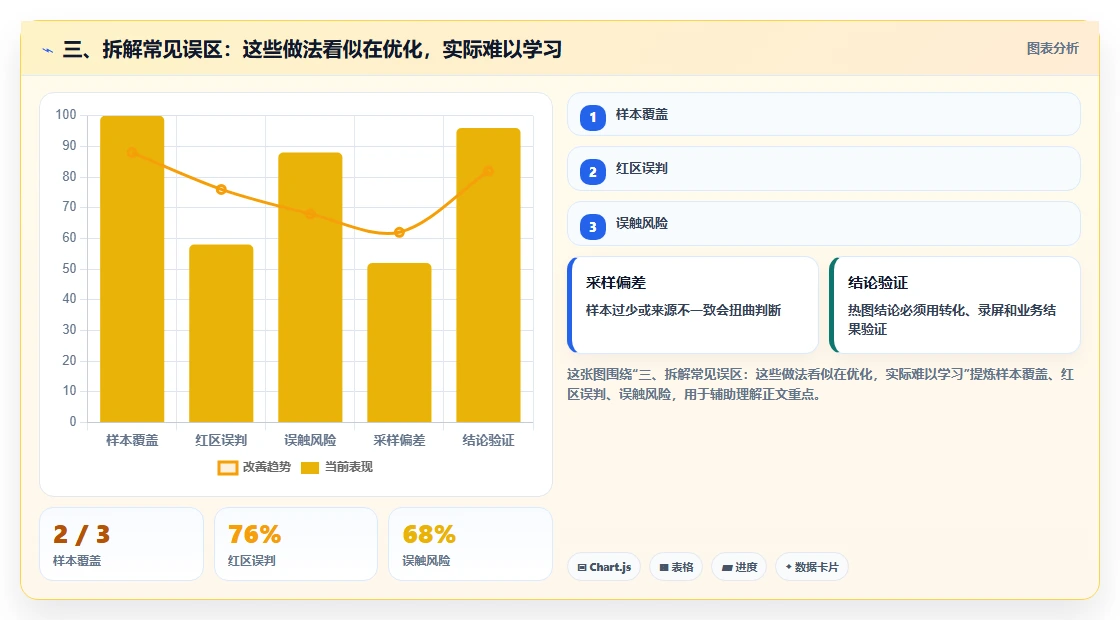Click the Chart.js tag
The image size is (1120, 620).
click(x=604, y=567)
